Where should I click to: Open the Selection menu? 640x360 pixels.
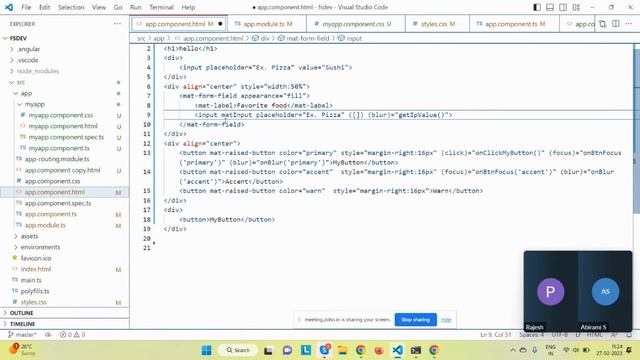(71, 7)
